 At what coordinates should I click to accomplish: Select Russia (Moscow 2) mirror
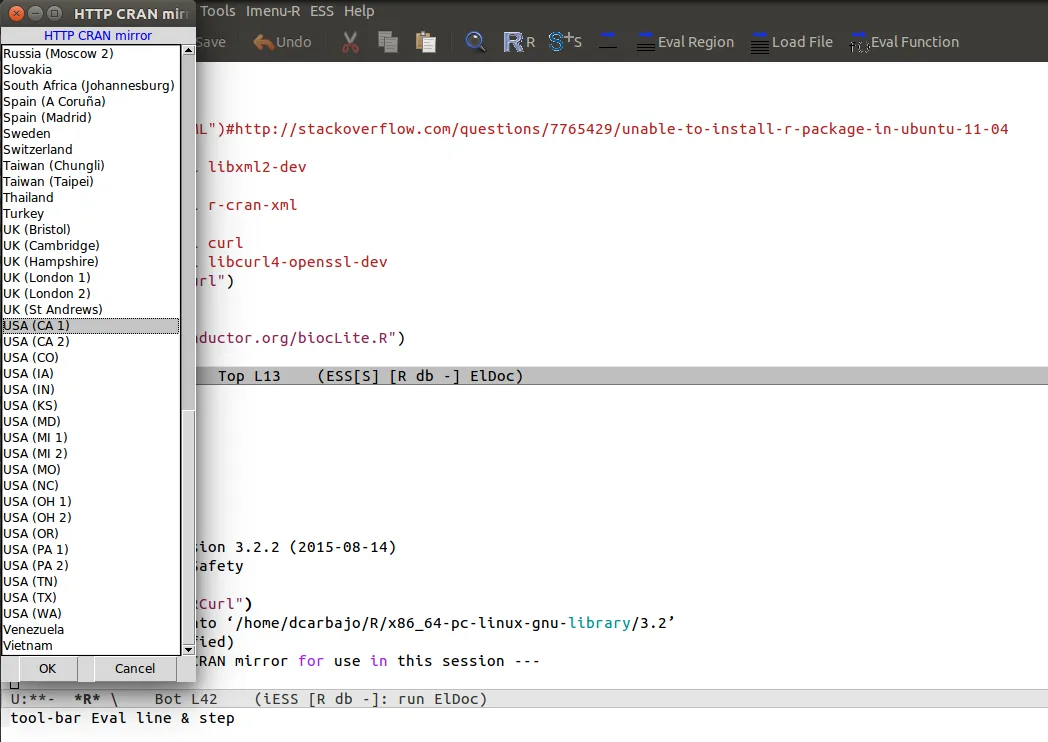click(x=91, y=53)
